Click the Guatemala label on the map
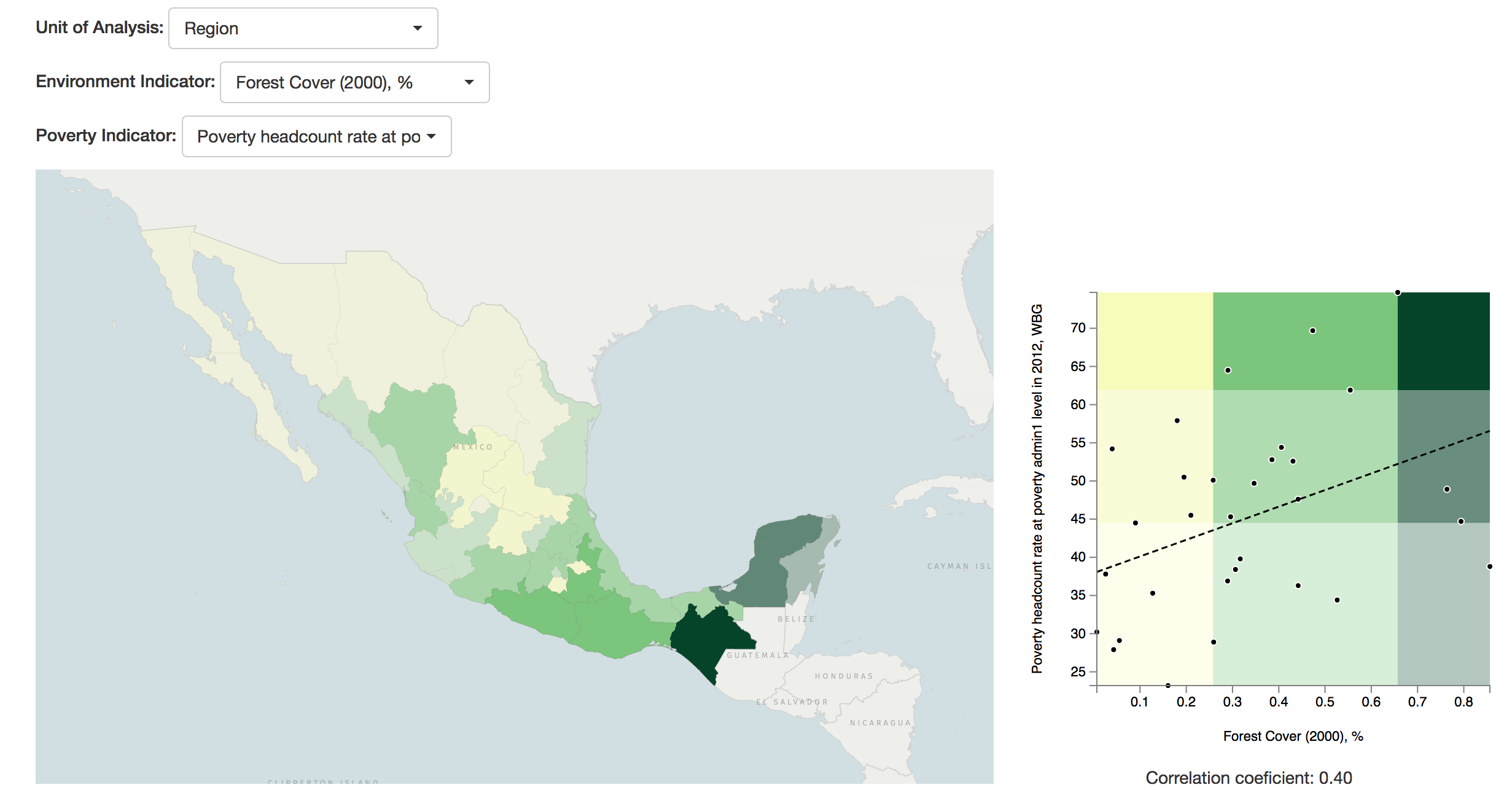 coord(757,655)
